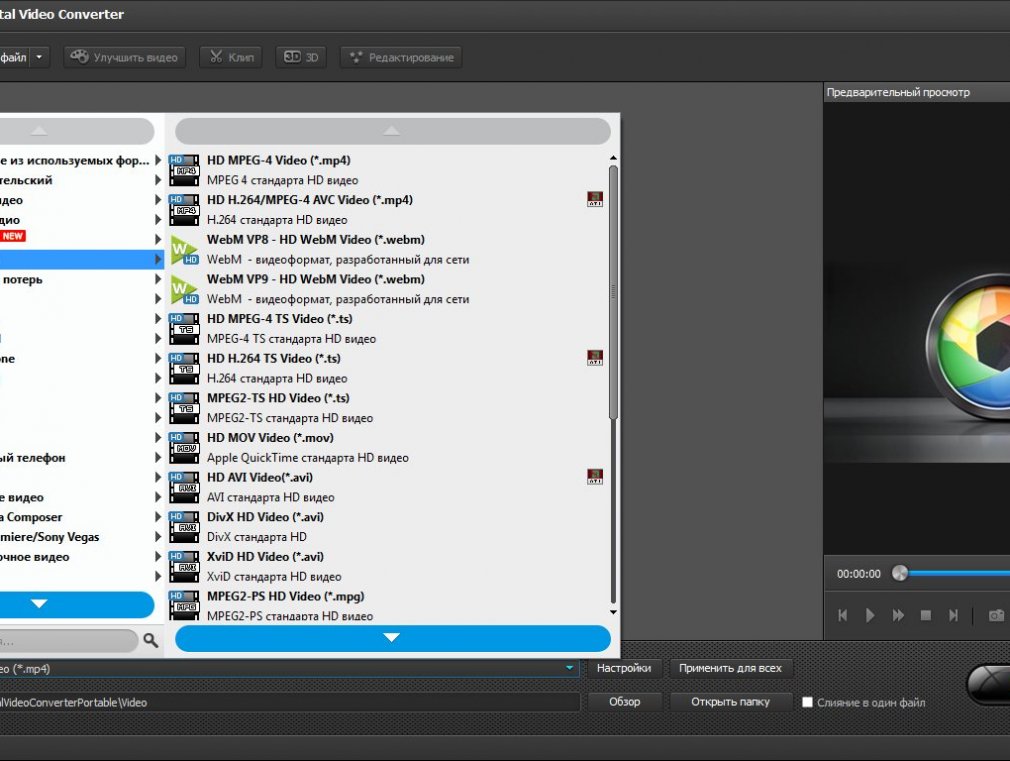This screenshot has width=1010, height=761.
Task: Click the HD H.264/MPEG-4 AVC Video format icon
Action: (x=184, y=209)
